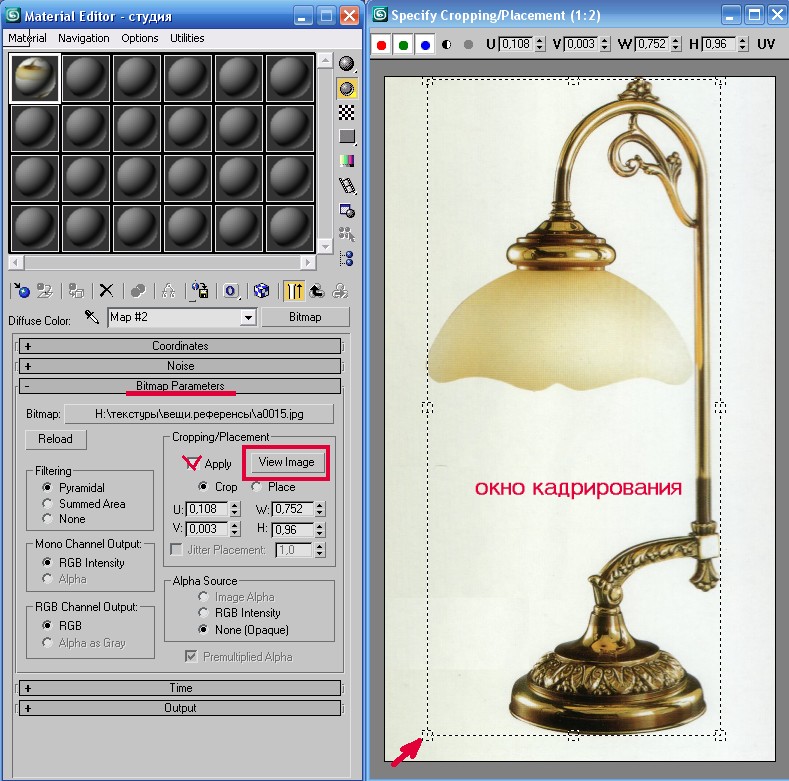Open Material Editor Options icon
Viewport: 789px width, 781px height.
pyautogui.click(x=347, y=210)
